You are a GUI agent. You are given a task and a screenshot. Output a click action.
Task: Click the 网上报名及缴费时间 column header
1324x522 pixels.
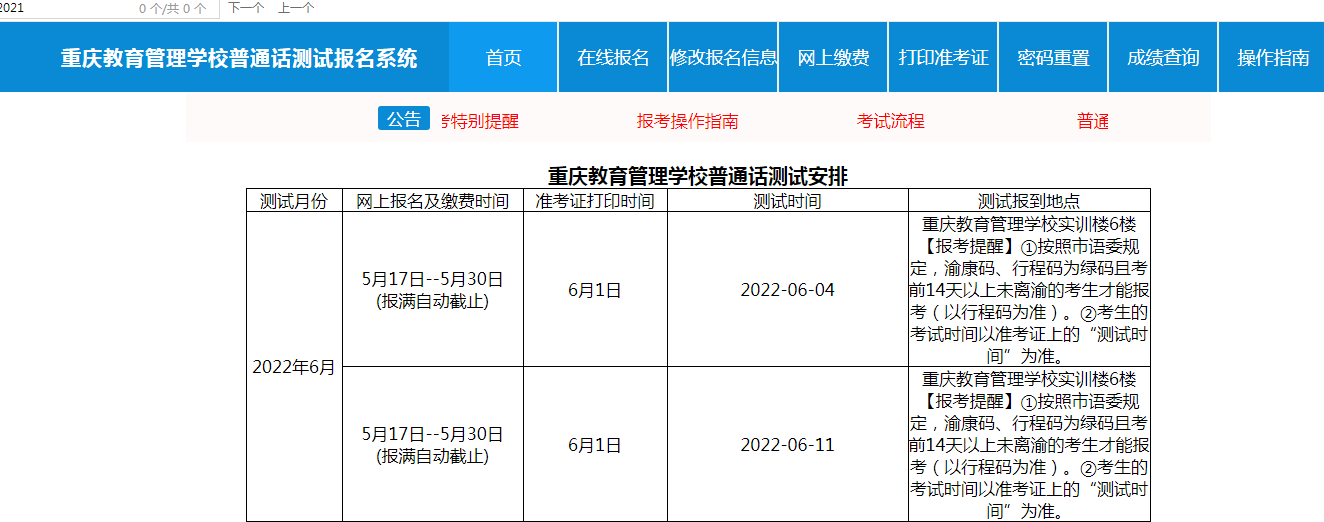click(433, 200)
